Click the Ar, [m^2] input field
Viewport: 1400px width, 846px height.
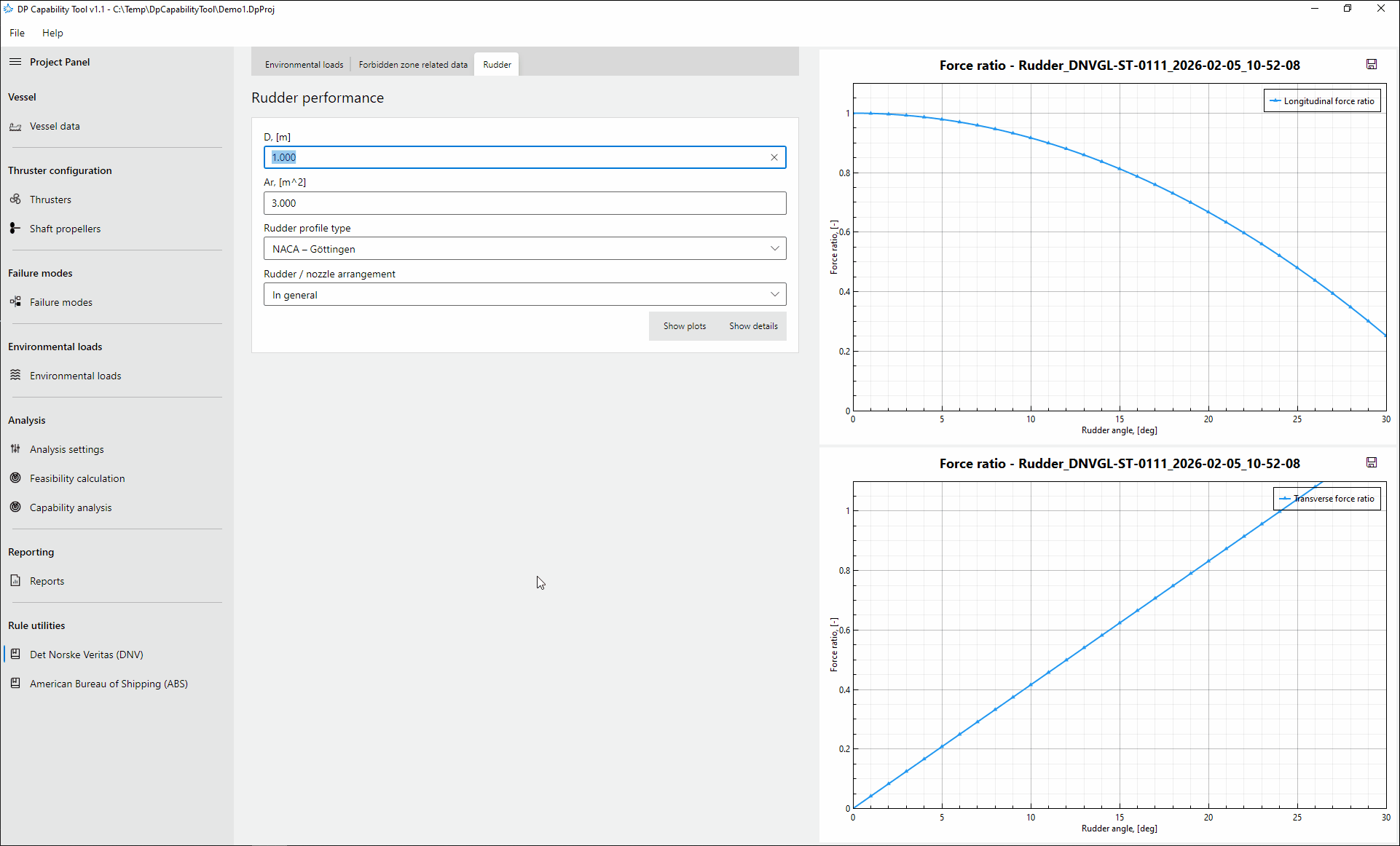524,203
